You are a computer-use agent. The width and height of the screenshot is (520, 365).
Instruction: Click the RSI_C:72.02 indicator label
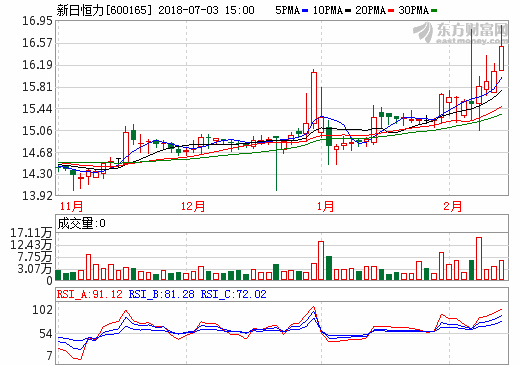coord(233,294)
